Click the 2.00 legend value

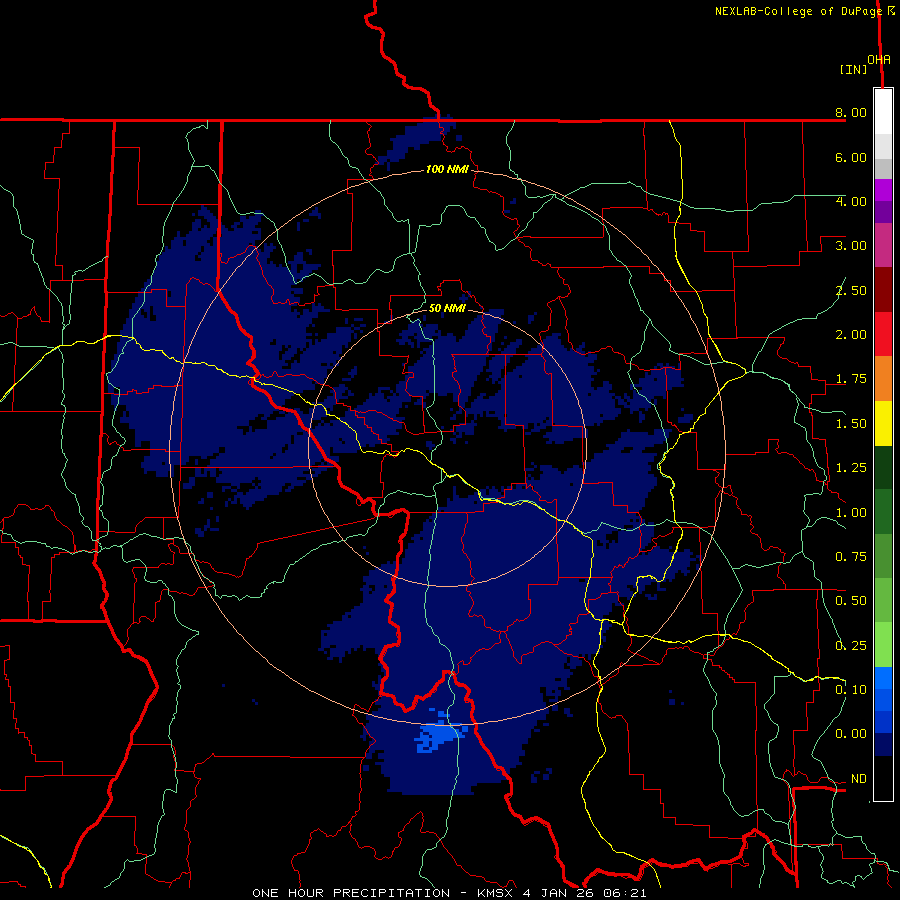[x=851, y=335]
